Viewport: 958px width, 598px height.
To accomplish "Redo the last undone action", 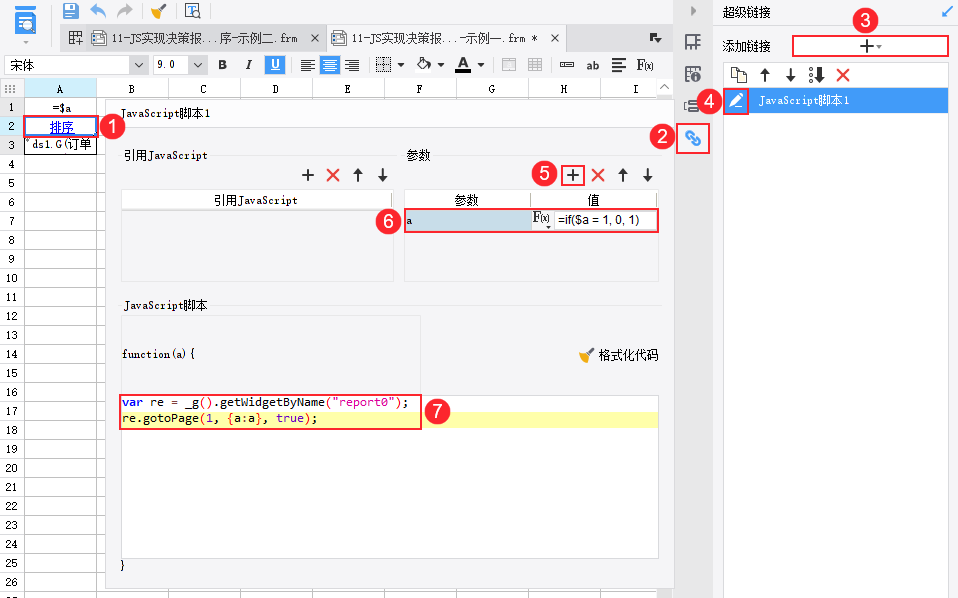I will coord(124,11).
